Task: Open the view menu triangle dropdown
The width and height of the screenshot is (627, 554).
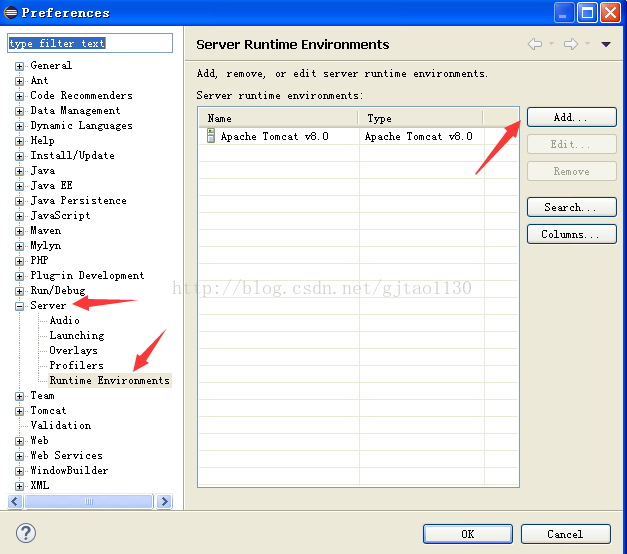Action: (x=605, y=44)
